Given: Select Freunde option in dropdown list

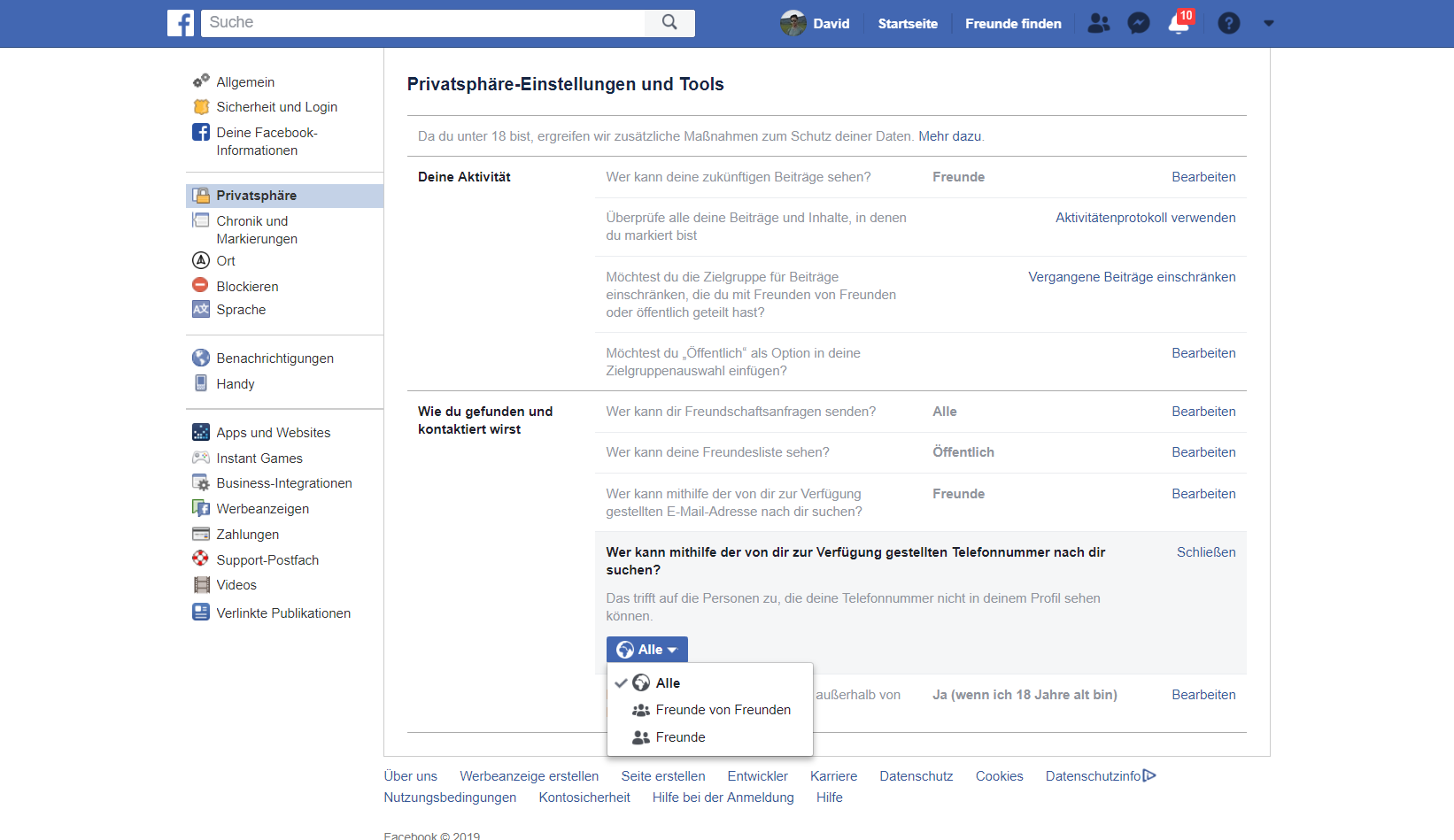Looking at the screenshot, I should point(710,737).
